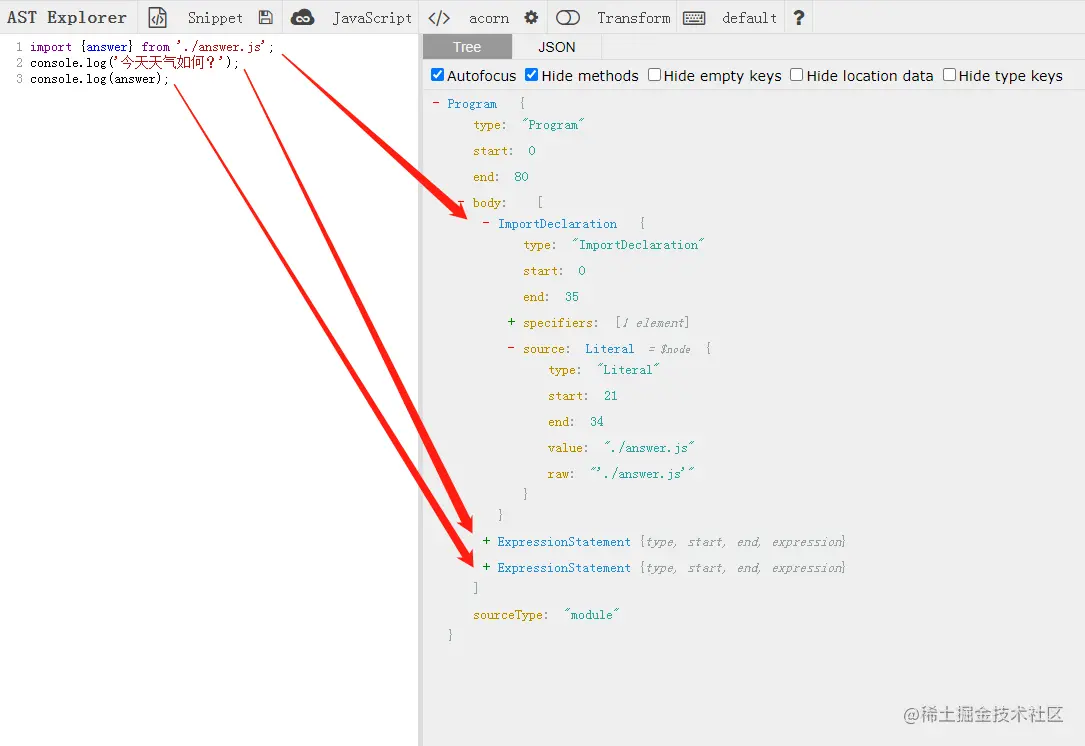
Task: Click the code brackets icon before acorn
Action: pos(439,18)
